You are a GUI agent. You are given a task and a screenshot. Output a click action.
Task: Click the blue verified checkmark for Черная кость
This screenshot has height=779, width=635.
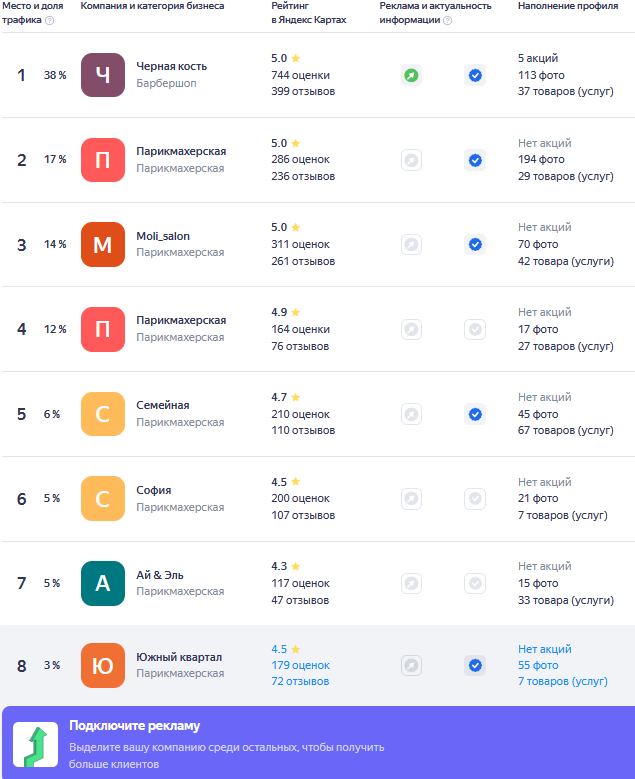tap(475, 75)
